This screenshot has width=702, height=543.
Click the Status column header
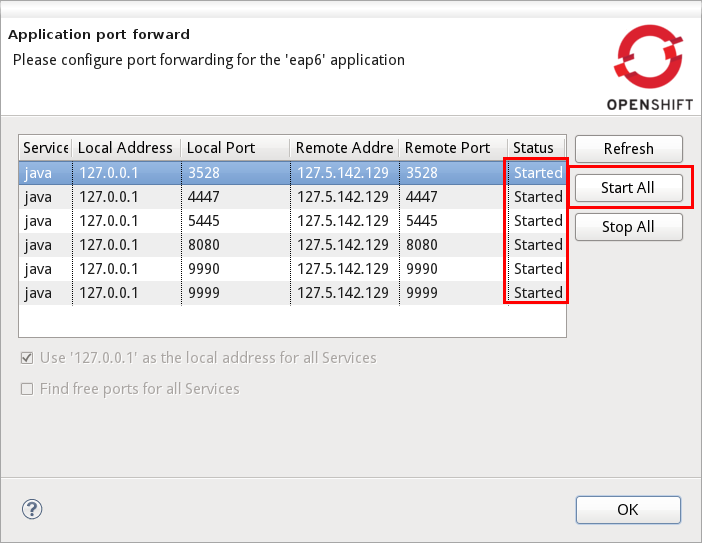pyautogui.click(x=533, y=148)
